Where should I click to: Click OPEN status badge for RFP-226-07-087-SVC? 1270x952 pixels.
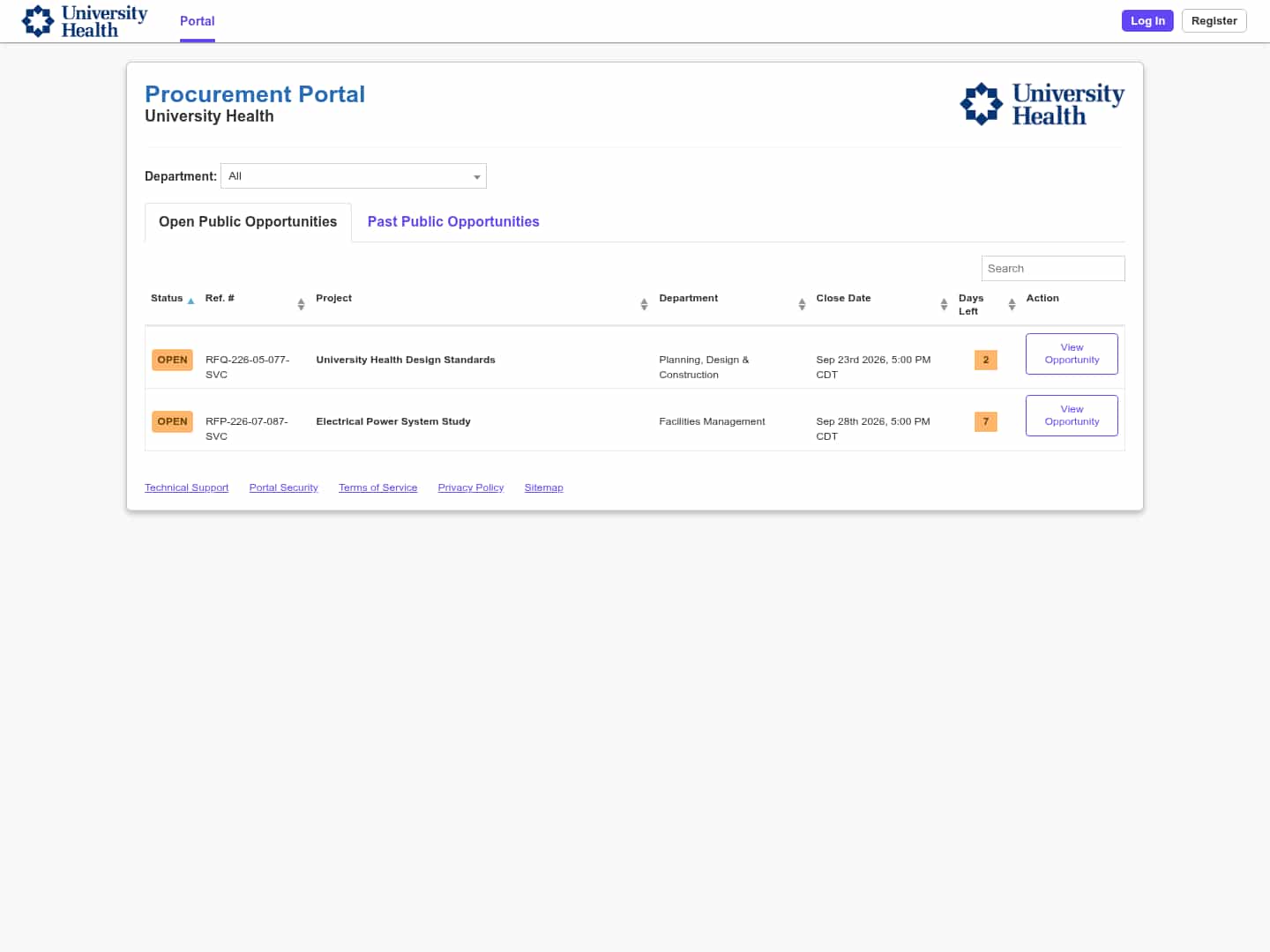[x=172, y=421]
